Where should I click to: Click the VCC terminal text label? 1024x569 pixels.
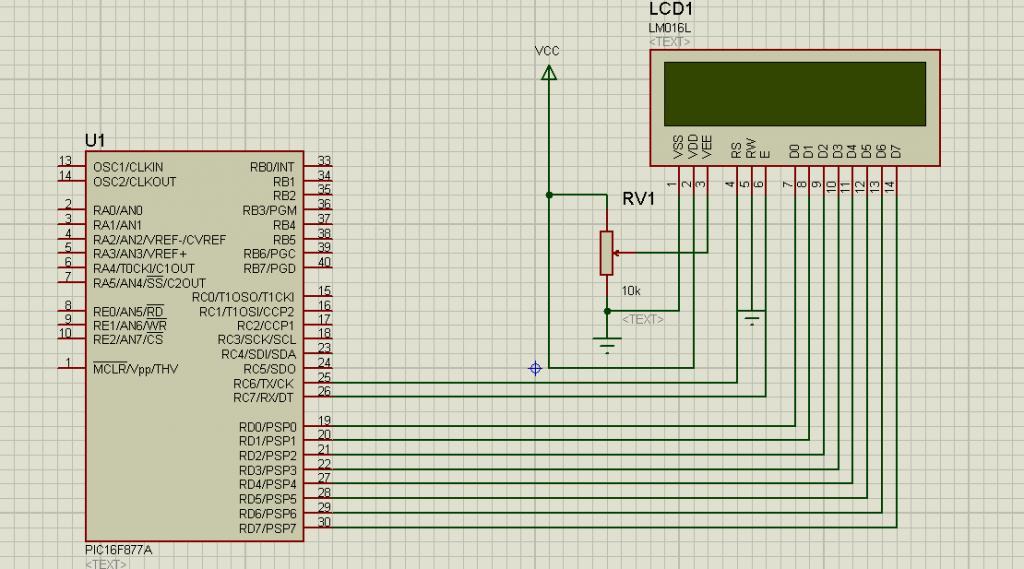(547, 51)
